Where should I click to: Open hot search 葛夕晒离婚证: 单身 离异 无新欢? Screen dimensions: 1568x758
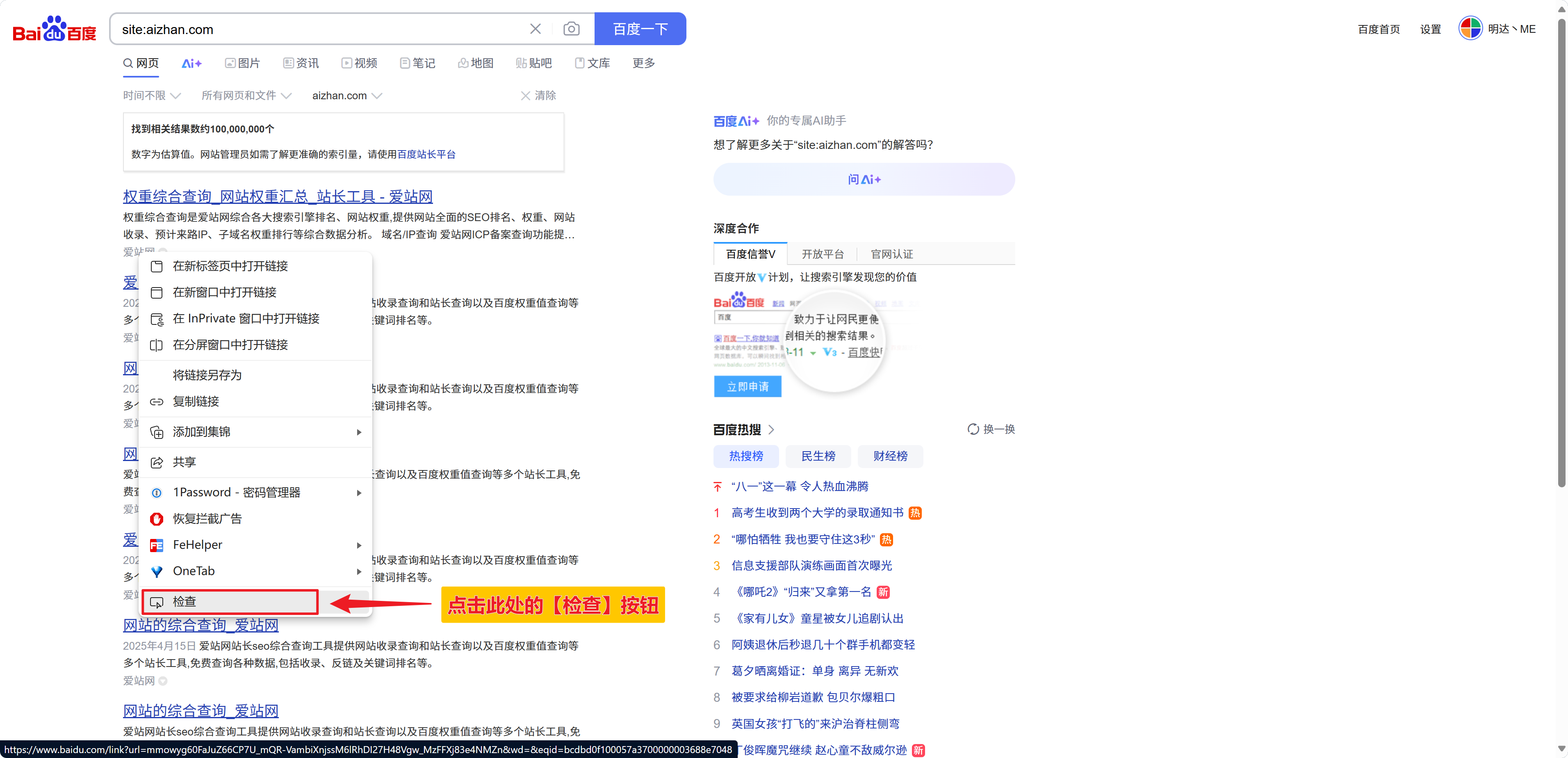click(814, 671)
